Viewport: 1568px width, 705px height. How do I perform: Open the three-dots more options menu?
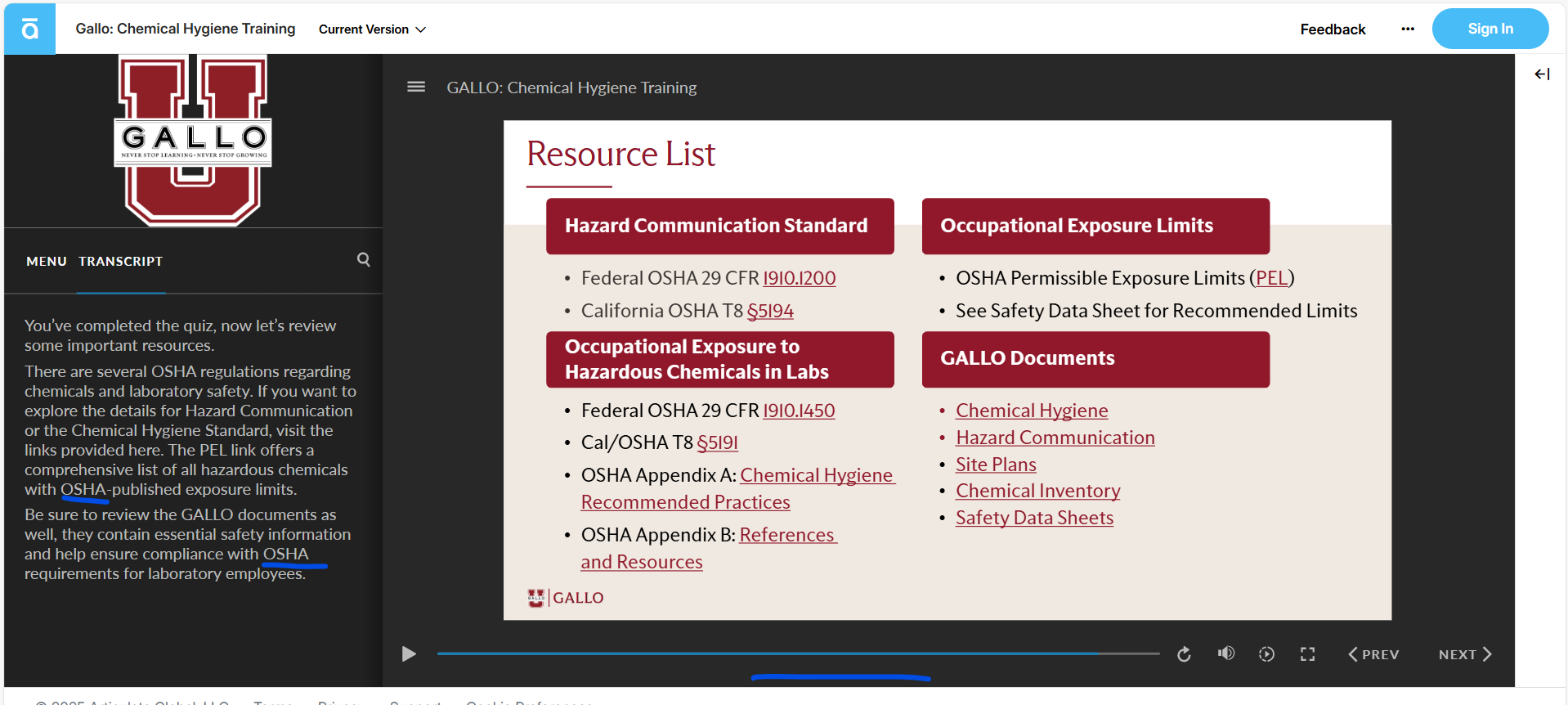pos(1408,29)
